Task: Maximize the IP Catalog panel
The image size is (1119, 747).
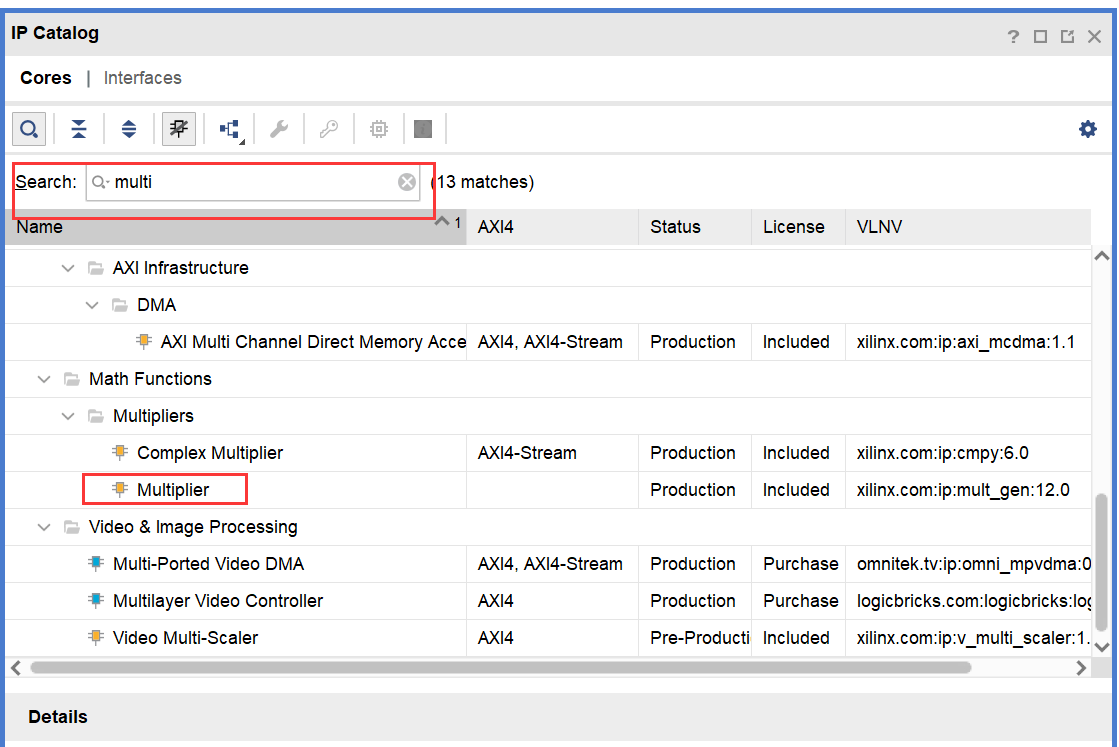Action: (x=1040, y=36)
